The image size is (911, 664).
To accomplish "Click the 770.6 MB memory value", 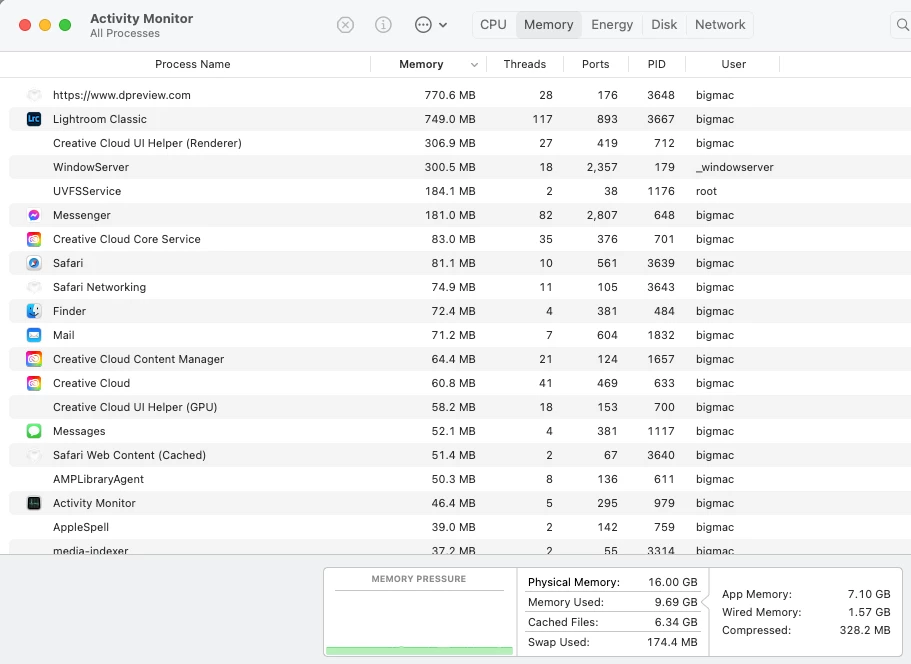I will click(450, 95).
